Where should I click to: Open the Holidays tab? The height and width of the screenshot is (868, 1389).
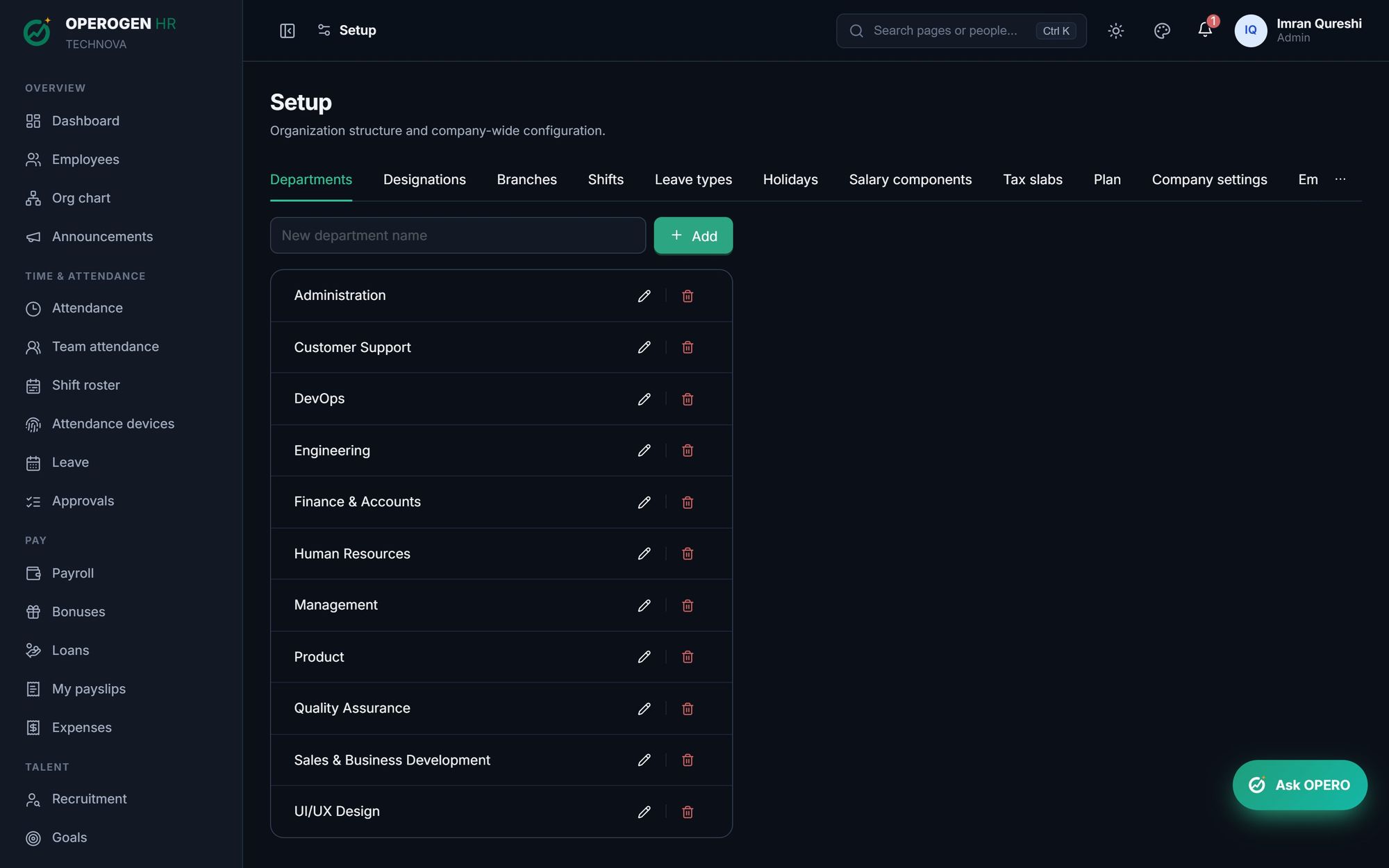click(790, 180)
